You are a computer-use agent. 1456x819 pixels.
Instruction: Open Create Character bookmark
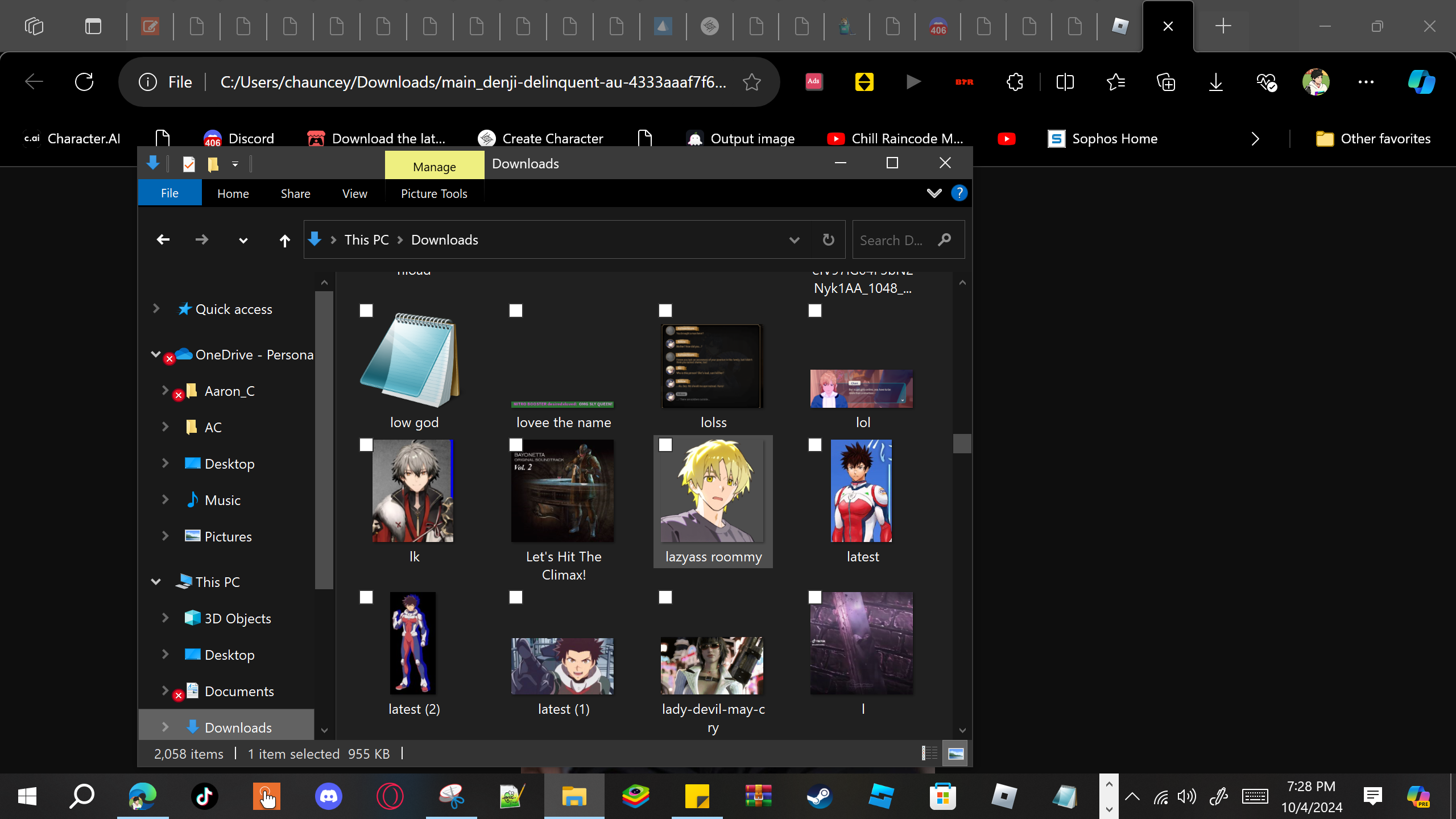click(540, 139)
